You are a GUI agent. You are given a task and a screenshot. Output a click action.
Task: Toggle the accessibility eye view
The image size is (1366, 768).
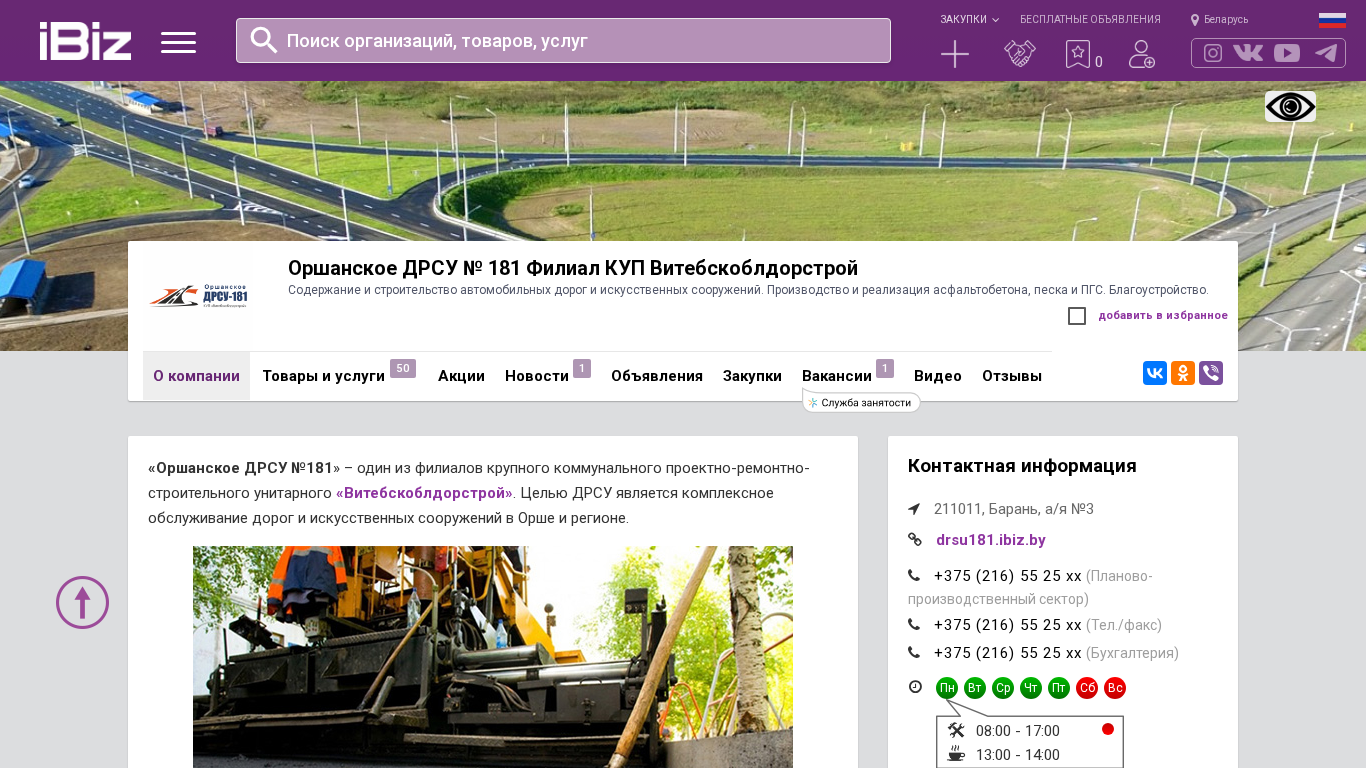1290,106
